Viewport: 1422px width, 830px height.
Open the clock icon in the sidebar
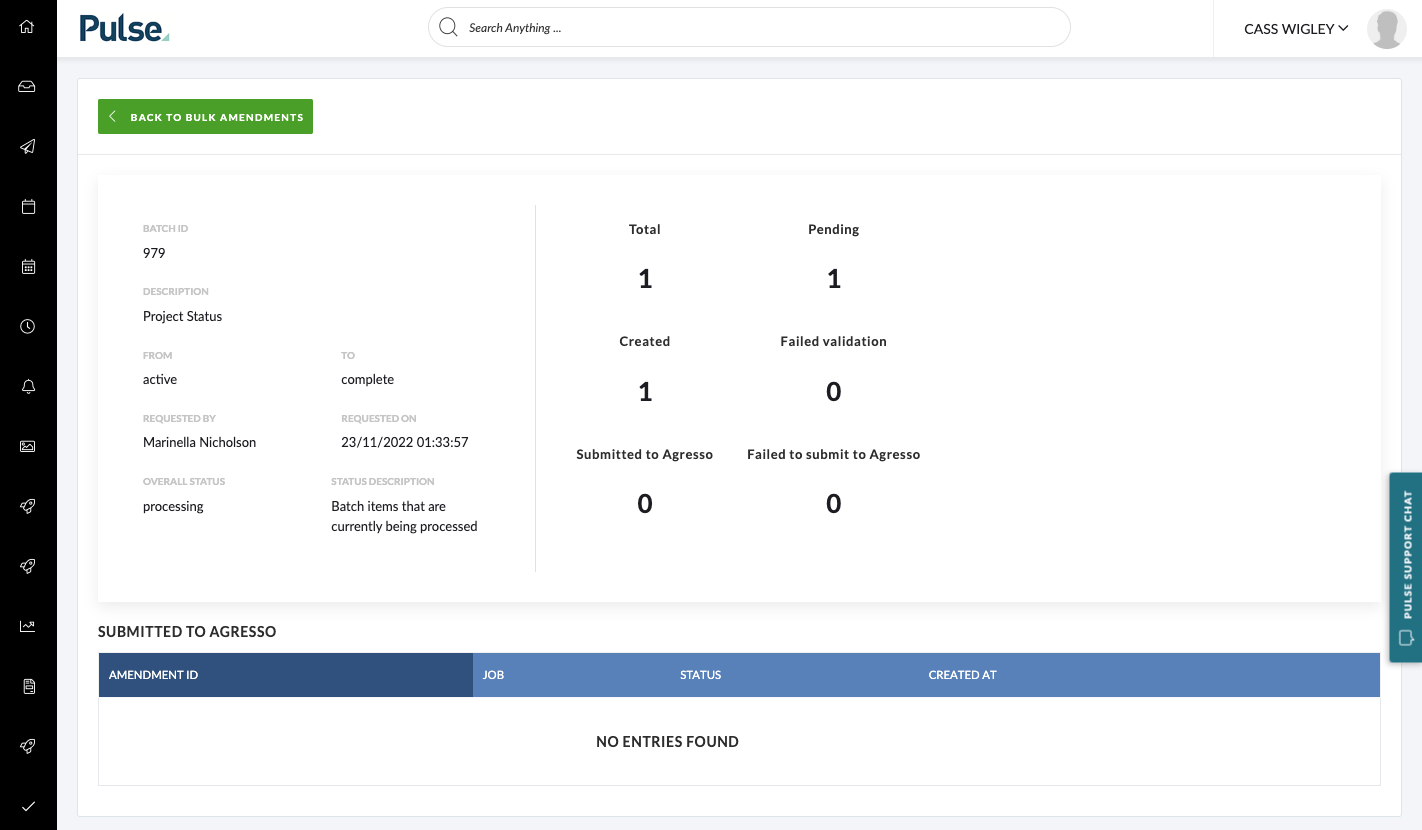(28, 326)
